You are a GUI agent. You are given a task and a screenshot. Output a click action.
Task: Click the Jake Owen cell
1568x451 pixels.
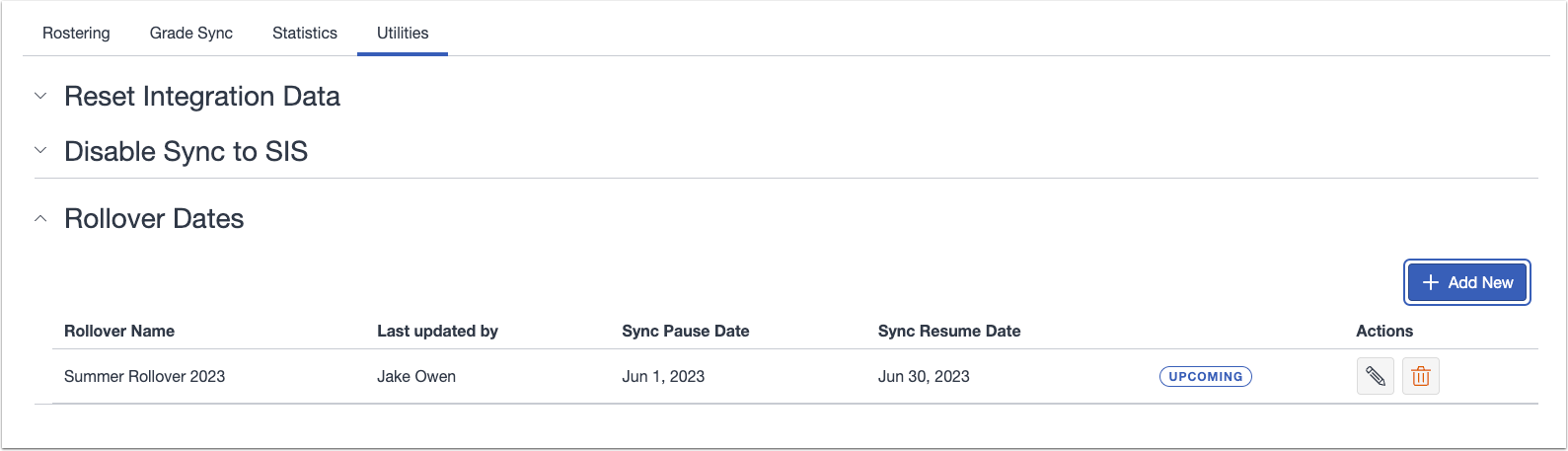[x=416, y=376]
